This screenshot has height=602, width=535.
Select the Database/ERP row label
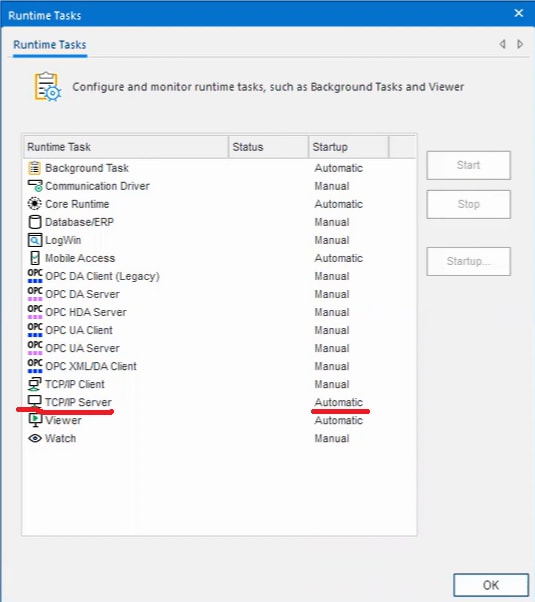80,222
